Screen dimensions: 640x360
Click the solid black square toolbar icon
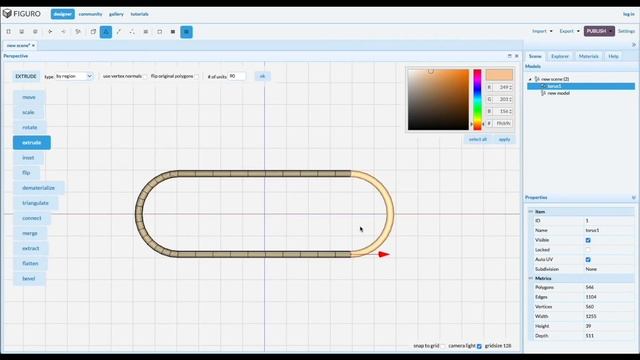(x=173, y=32)
